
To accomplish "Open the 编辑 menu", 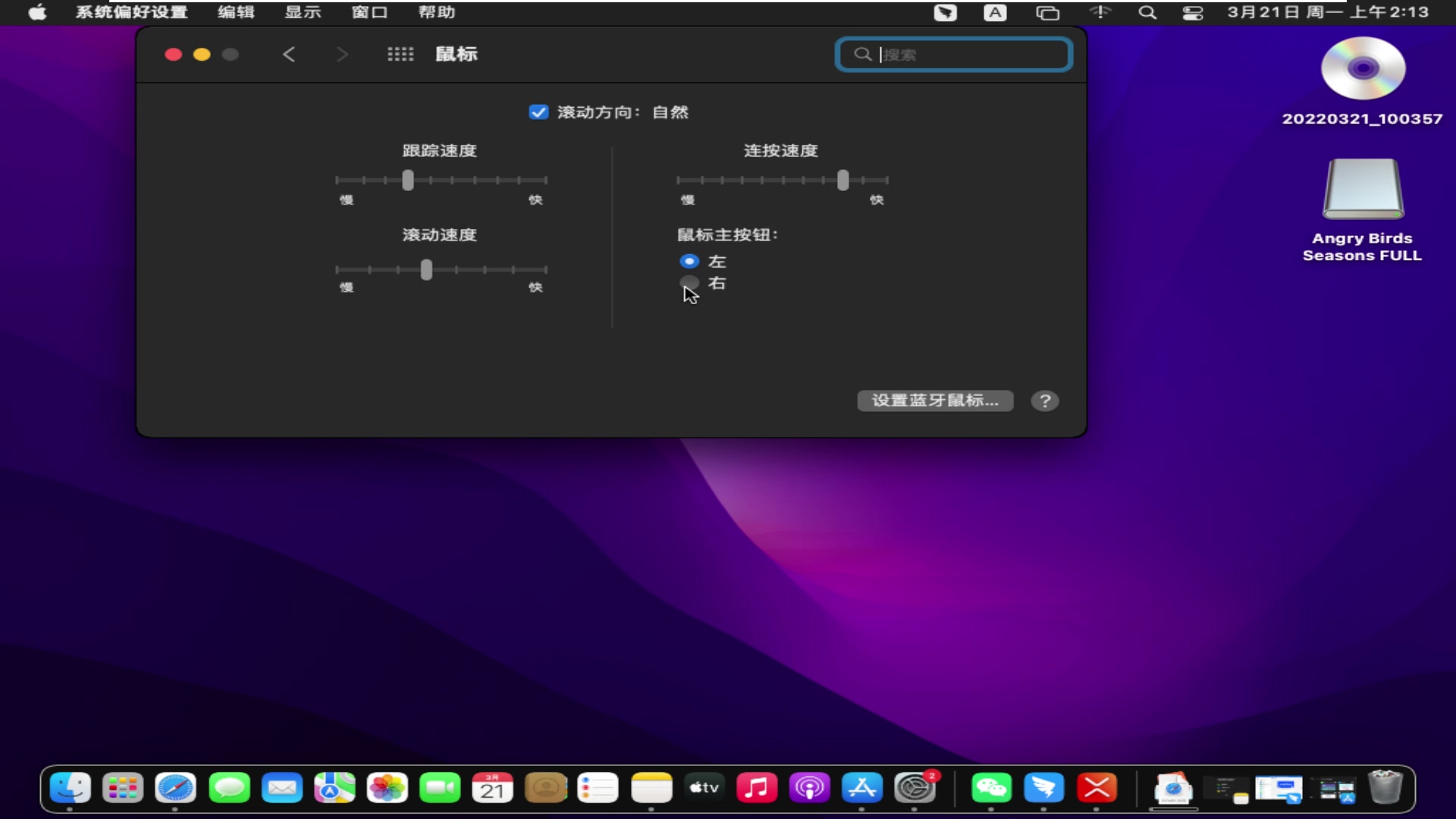I will click(235, 12).
